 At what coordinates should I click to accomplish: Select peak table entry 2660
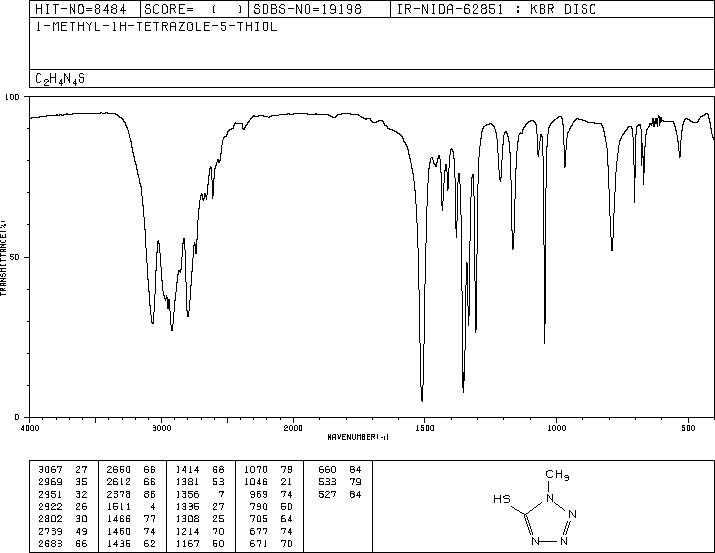point(119,470)
